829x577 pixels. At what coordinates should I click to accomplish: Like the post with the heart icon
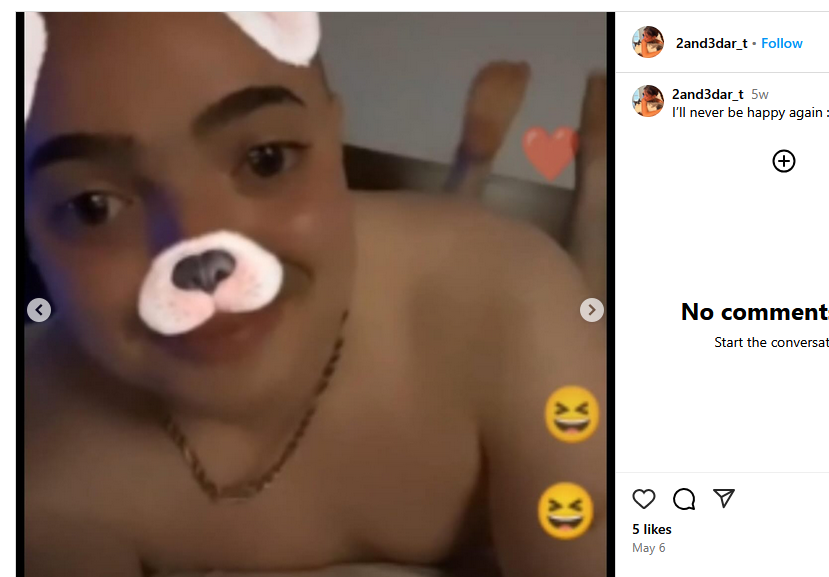643,499
